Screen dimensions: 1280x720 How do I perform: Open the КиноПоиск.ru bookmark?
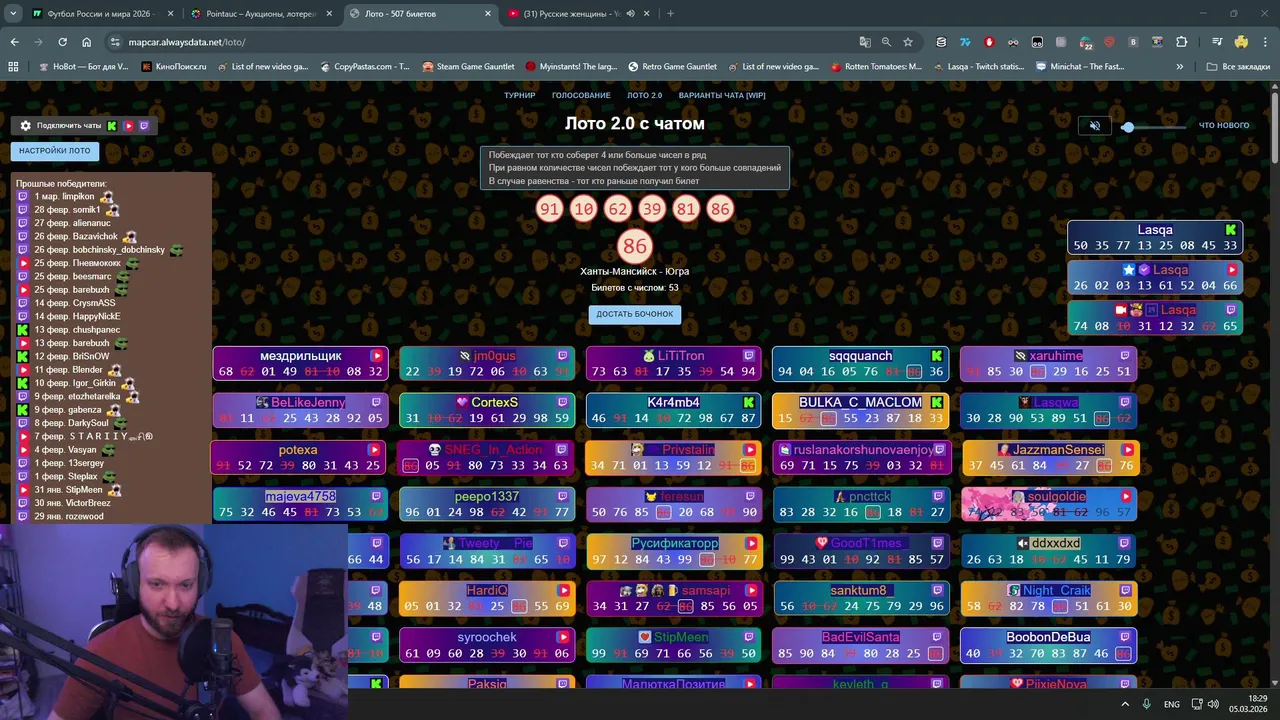174,67
